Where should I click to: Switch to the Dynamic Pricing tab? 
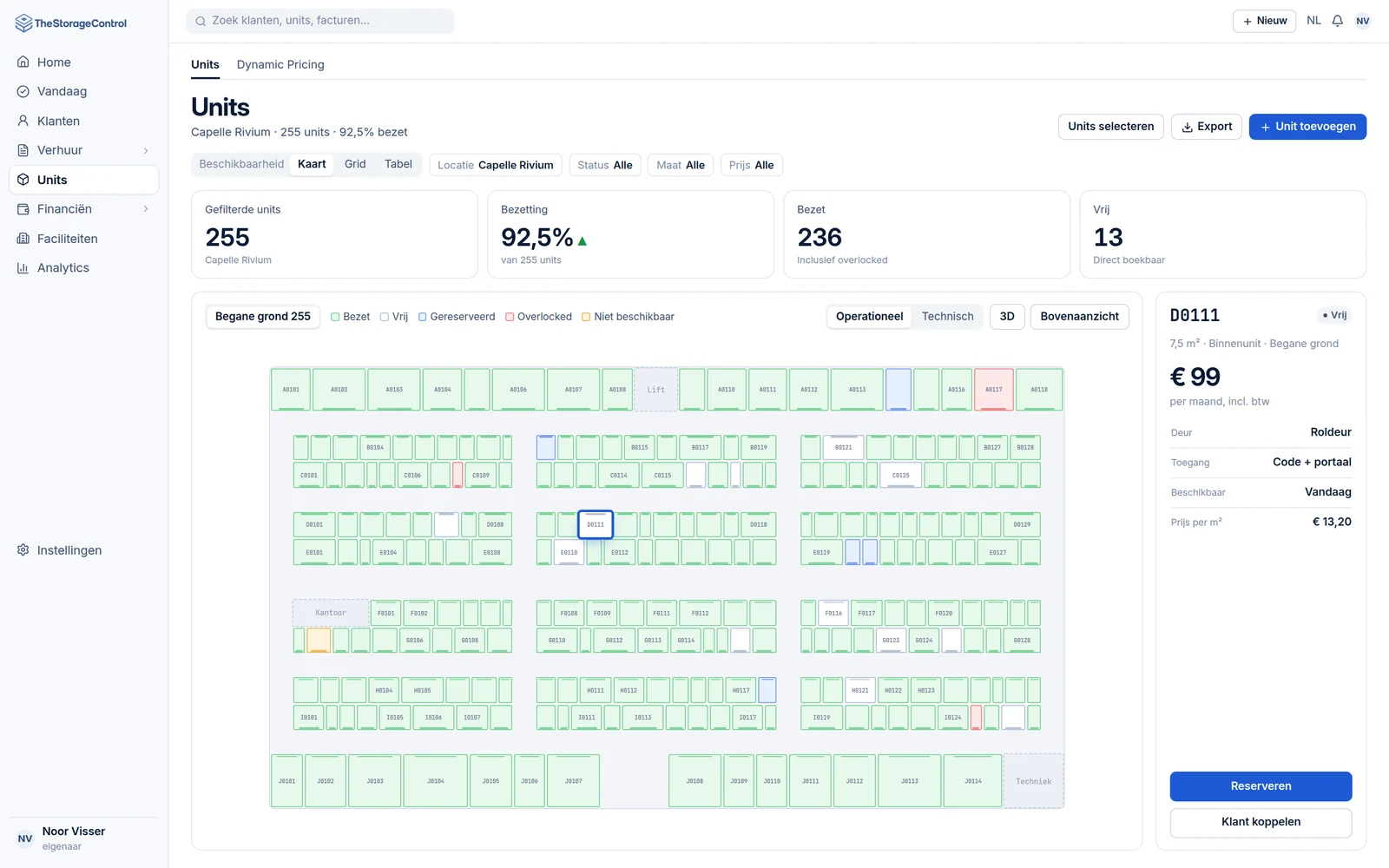[x=280, y=64]
